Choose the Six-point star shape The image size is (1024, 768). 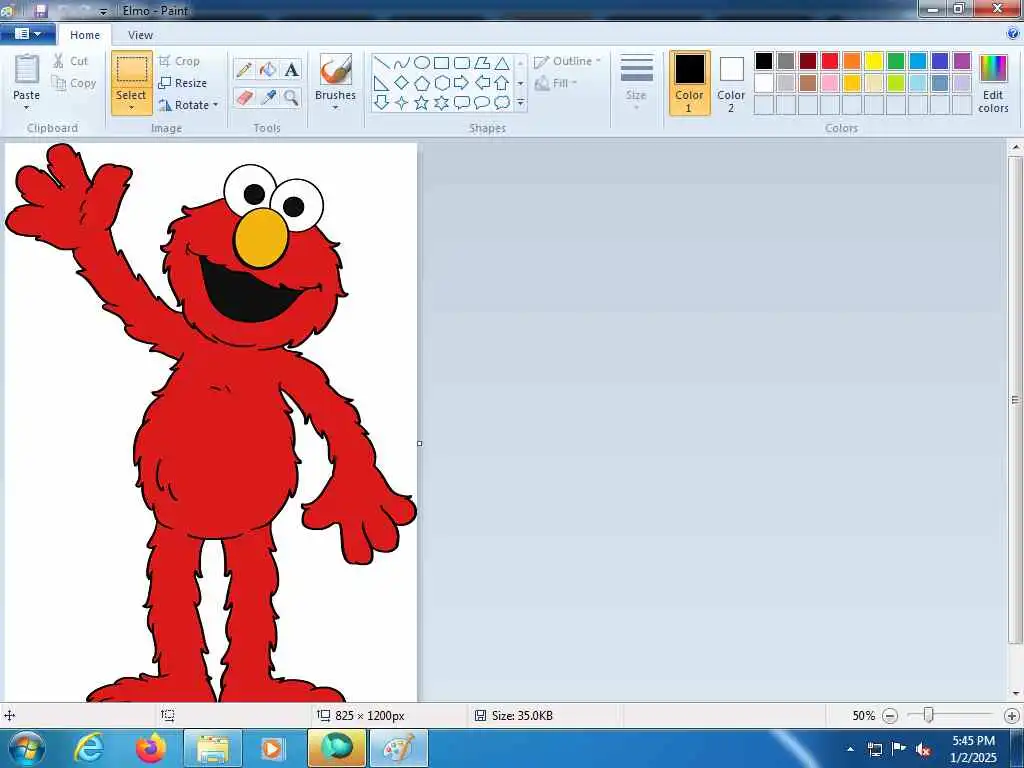pyautogui.click(x=441, y=103)
